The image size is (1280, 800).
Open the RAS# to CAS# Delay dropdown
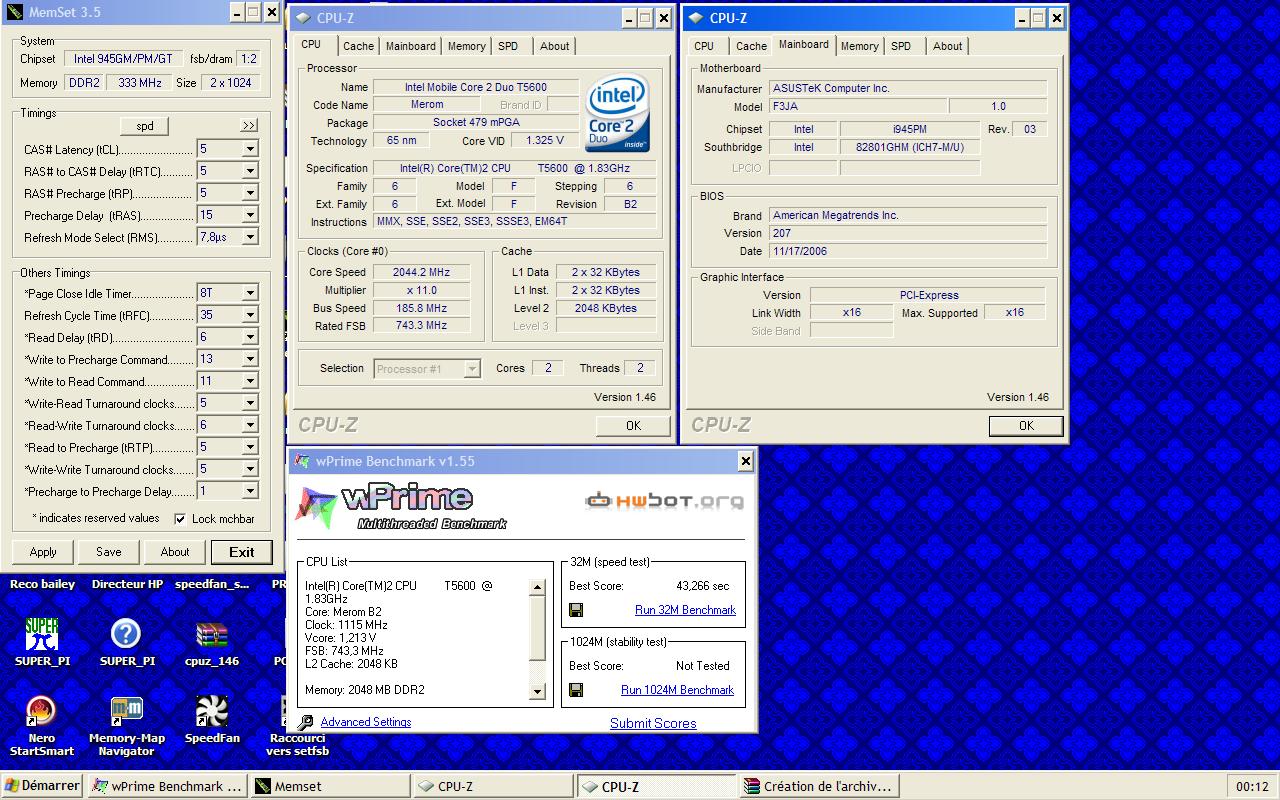point(250,171)
